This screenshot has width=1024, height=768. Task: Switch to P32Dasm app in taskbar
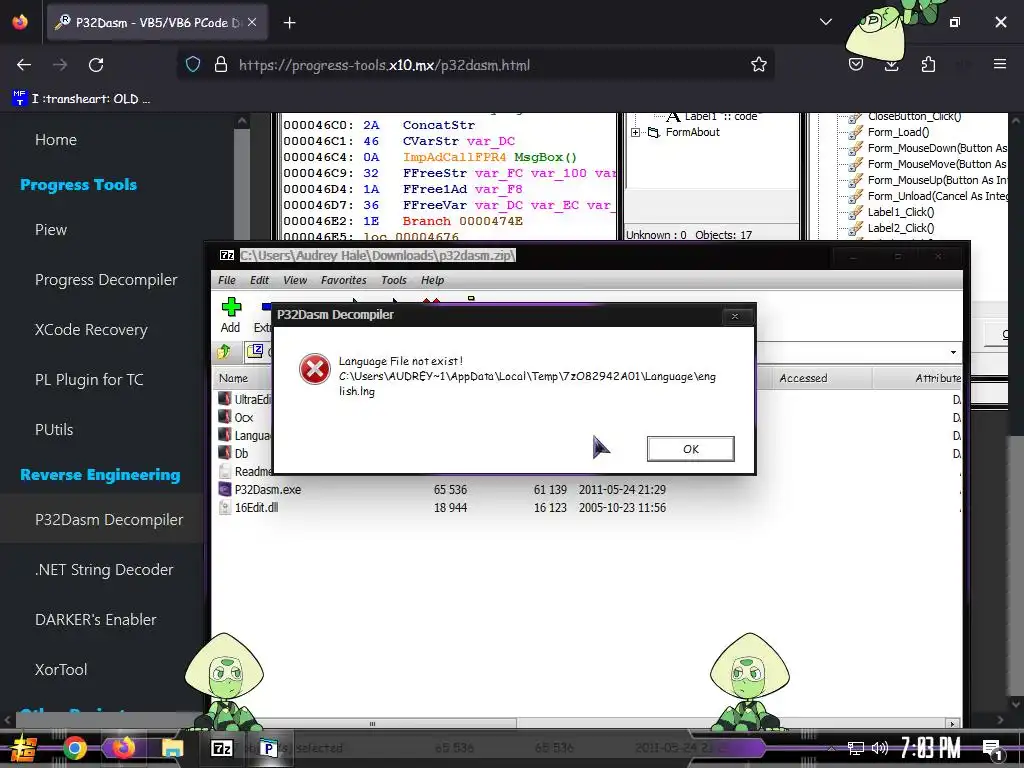tap(268, 748)
